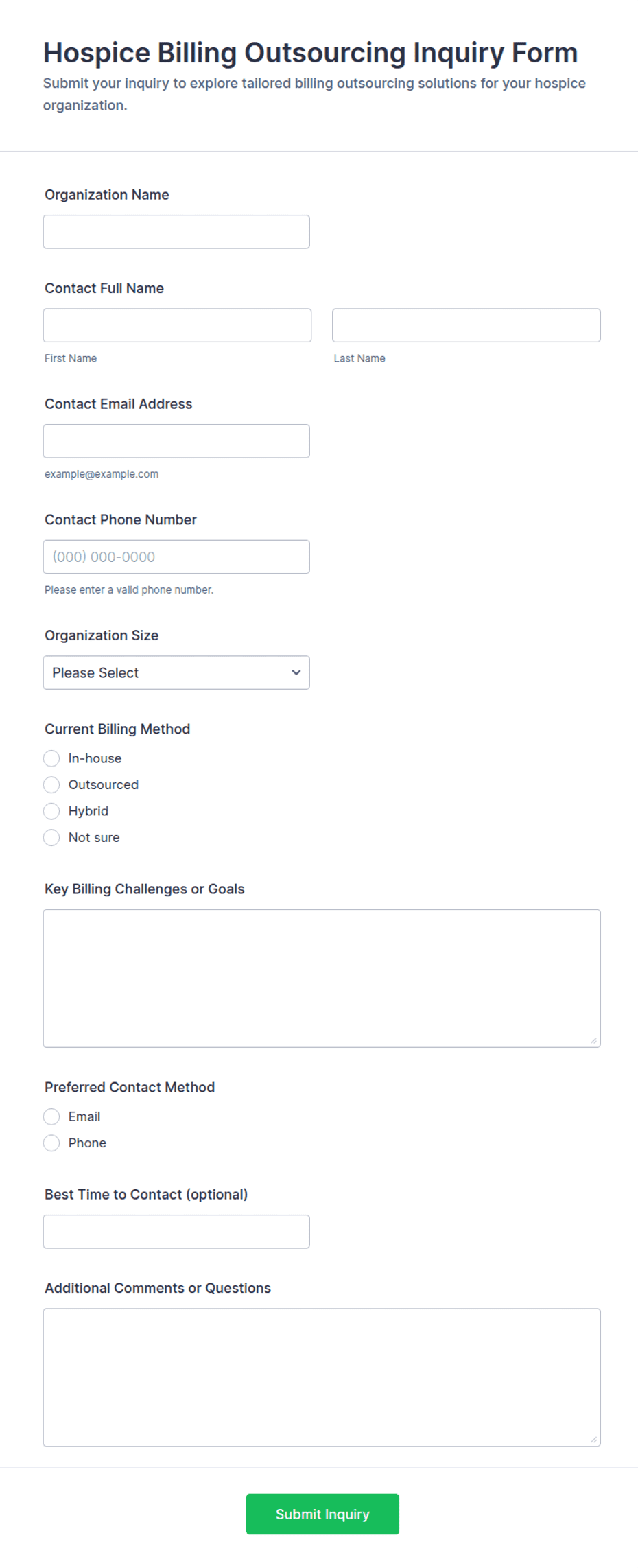Select the Hybrid billing method
Image resolution: width=638 pixels, height=1568 pixels.
click(51, 811)
